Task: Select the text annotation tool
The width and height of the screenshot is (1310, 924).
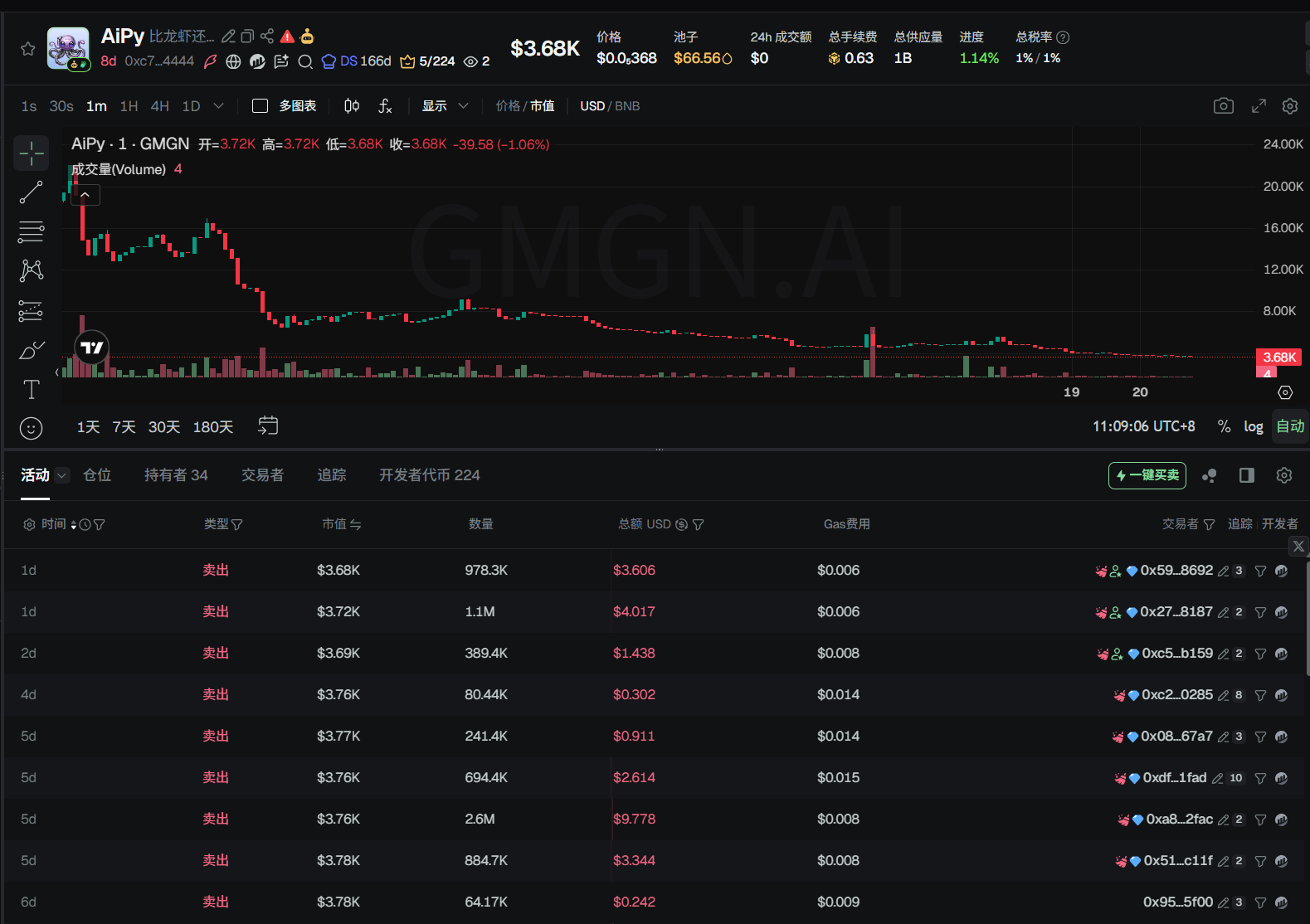Action: coord(32,389)
